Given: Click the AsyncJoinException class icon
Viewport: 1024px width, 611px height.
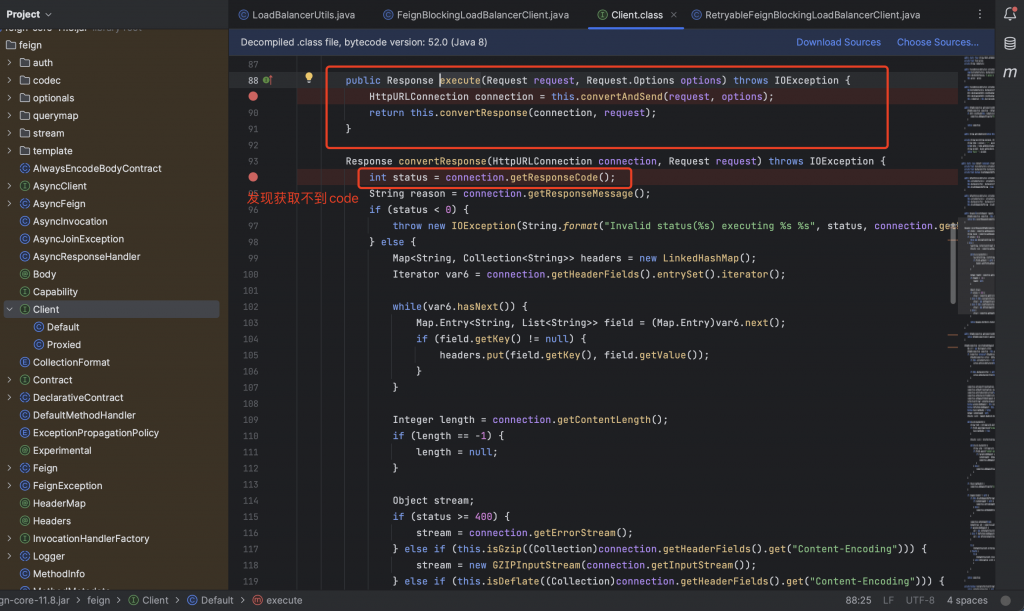Looking at the screenshot, I should pos(25,239).
